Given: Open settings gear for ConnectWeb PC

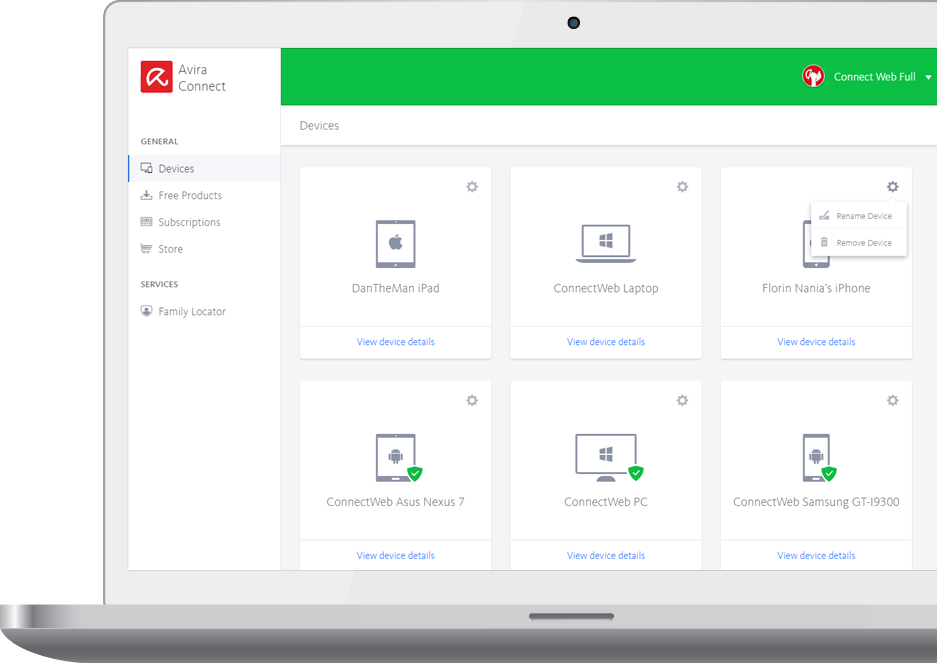Looking at the screenshot, I should pyautogui.click(x=682, y=401).
